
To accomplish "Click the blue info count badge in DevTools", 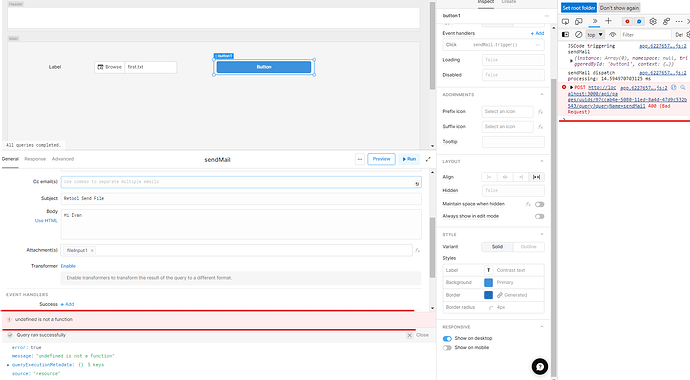I will 639,21.
